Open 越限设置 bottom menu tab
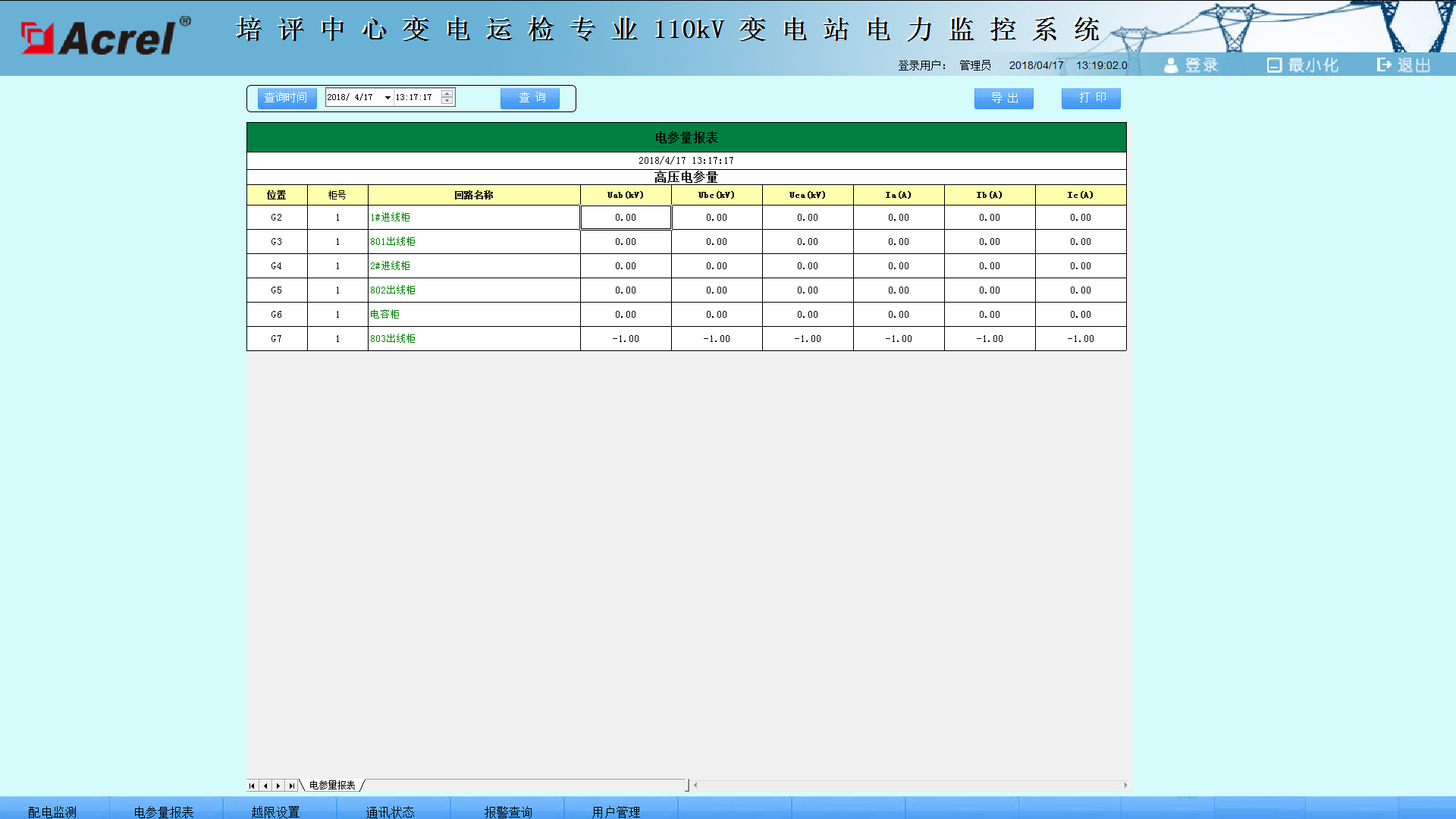This screenshot has width=1456, height=819. tap(275, 811)
